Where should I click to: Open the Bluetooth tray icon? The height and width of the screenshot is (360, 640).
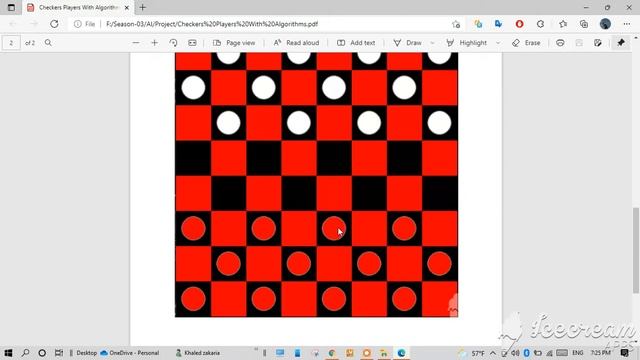(x=527, y=353)
